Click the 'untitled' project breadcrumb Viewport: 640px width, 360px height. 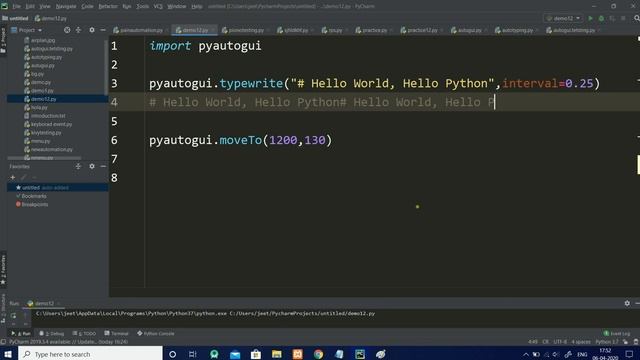click(x=15, y=18)
